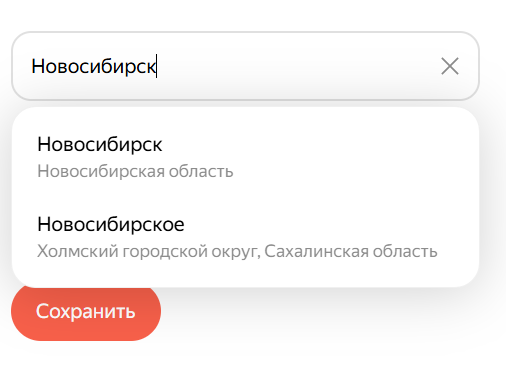Place the cursor after Новосибирск in the input

pyautogui.click(x=157, y=66)
